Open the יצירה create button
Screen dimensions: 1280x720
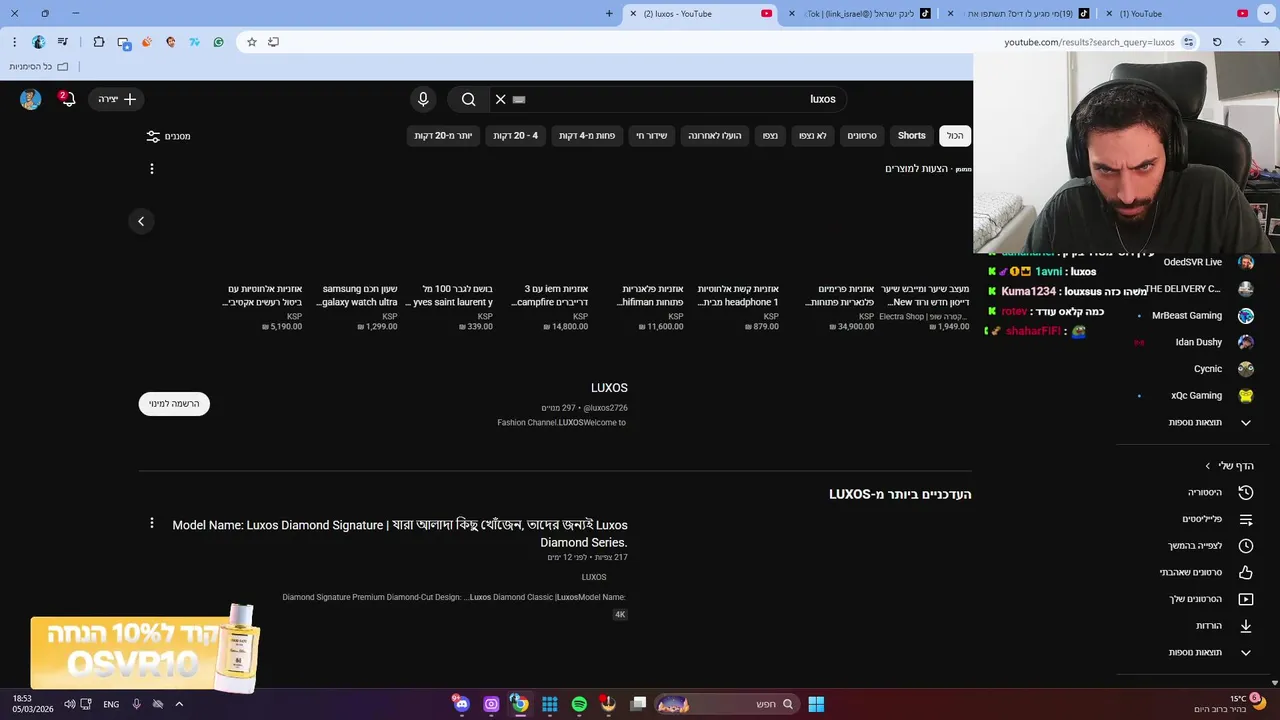click(x=117, y=99)
